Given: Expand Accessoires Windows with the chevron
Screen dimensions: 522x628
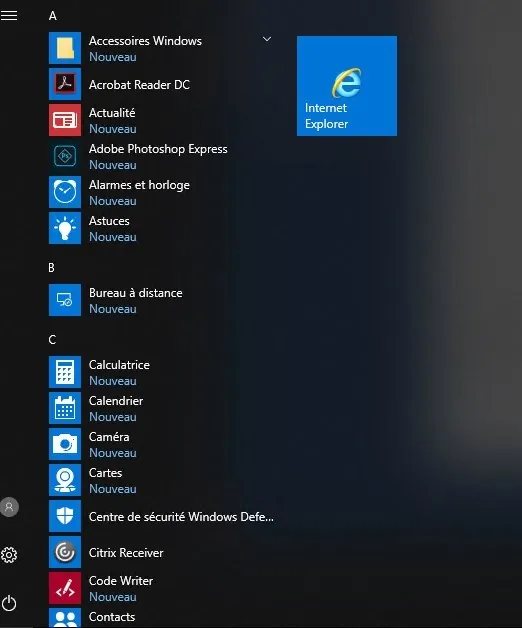Looking at the screenshot, I should 267,39.
